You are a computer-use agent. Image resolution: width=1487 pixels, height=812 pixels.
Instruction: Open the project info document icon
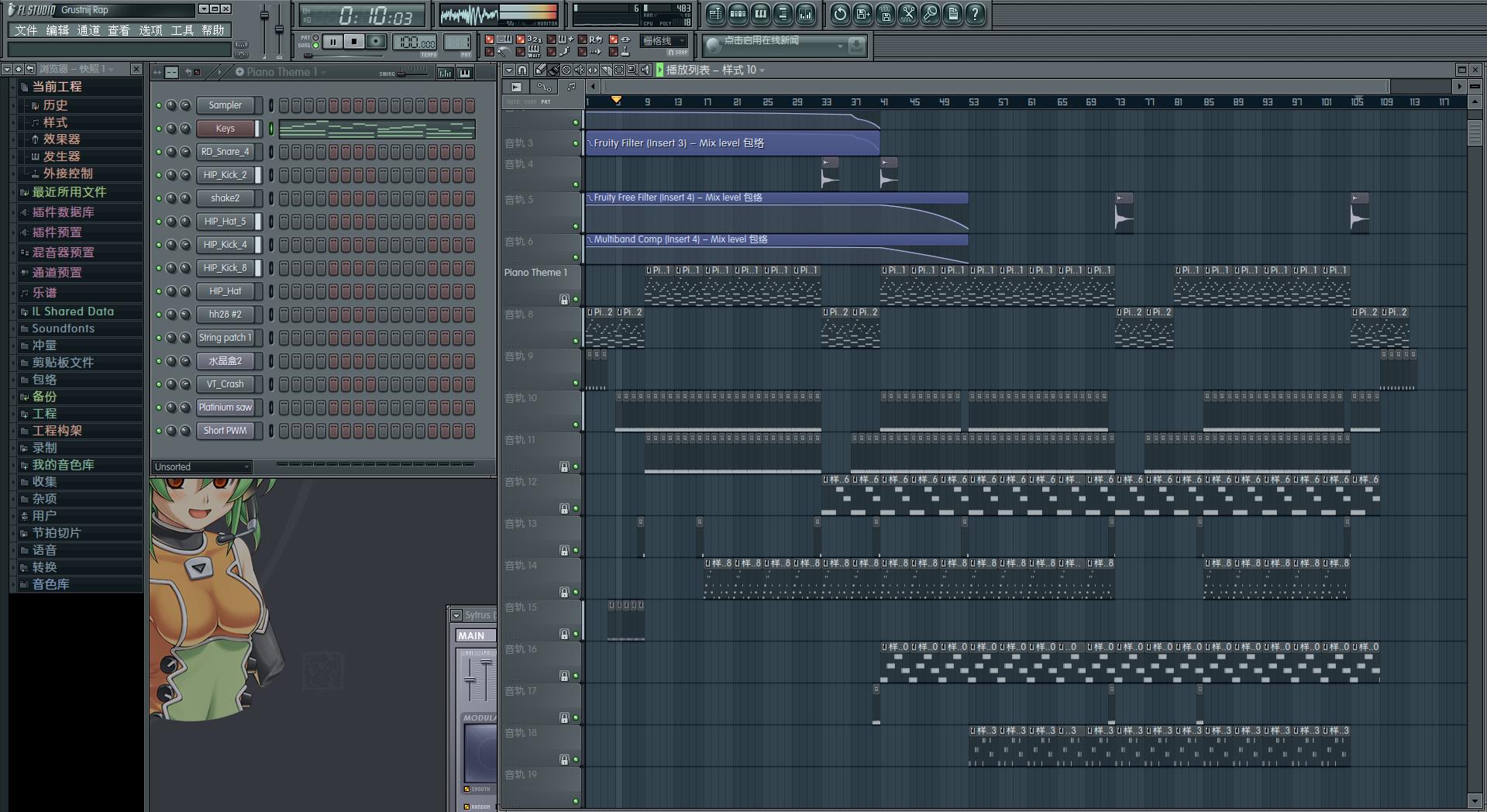(x=952, y=14)
